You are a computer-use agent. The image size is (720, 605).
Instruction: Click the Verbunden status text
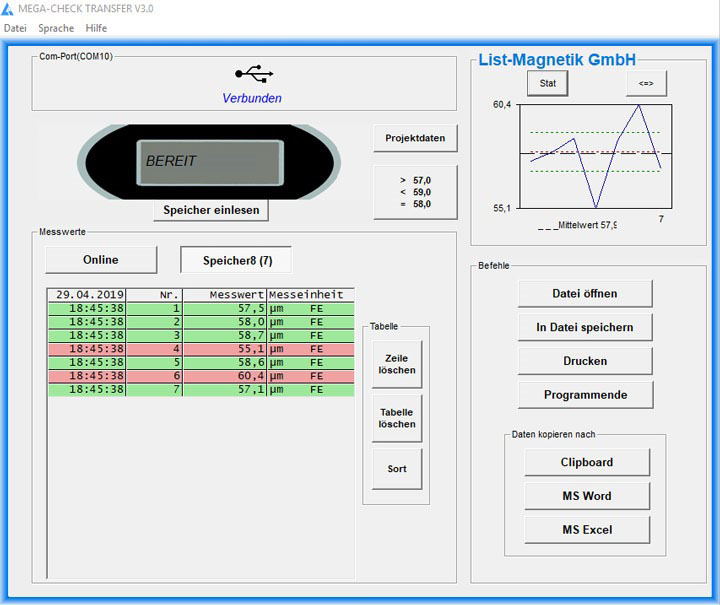click(x=252, y=98)
